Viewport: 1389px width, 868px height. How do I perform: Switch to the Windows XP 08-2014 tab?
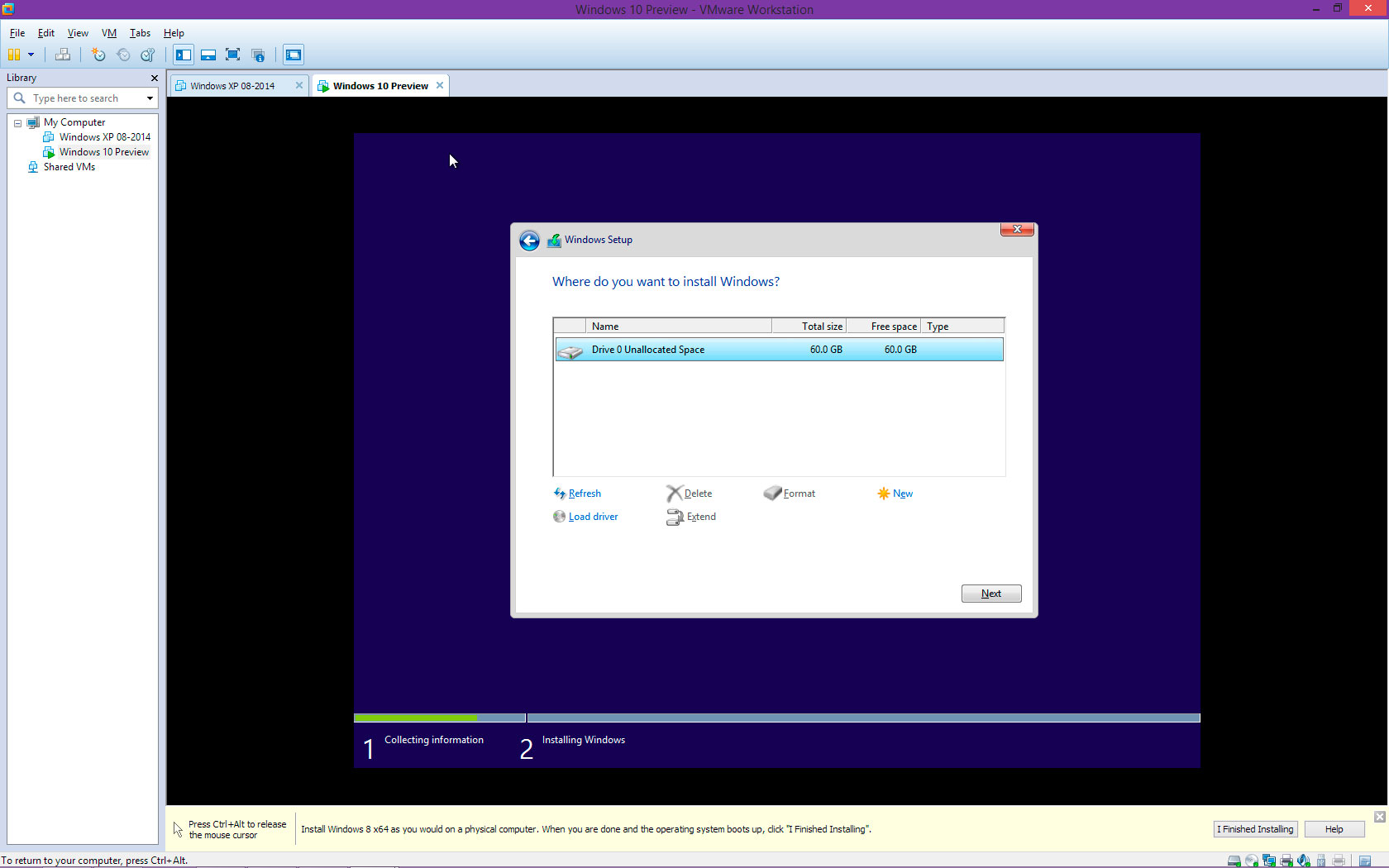(232, 86)
